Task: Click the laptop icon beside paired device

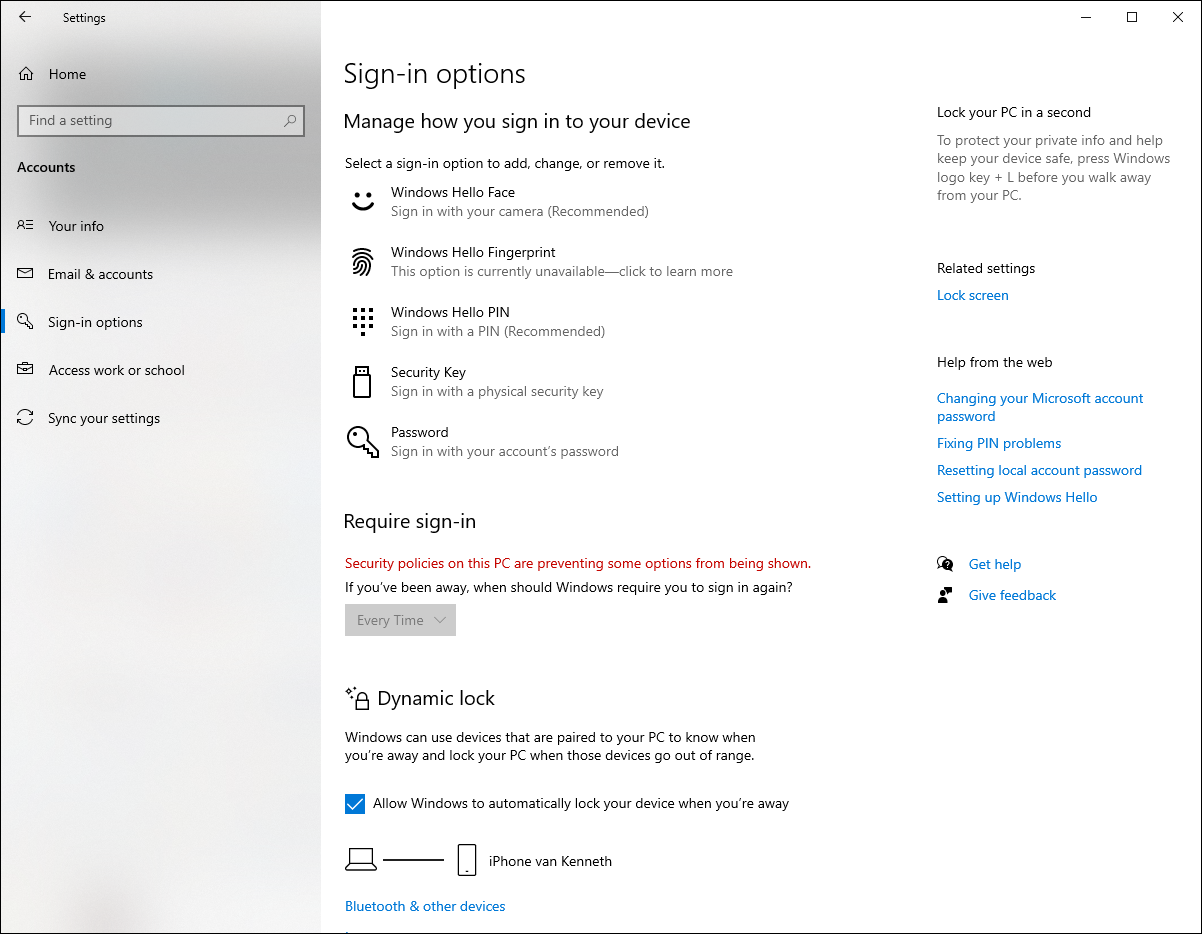Action: point(361,860)
